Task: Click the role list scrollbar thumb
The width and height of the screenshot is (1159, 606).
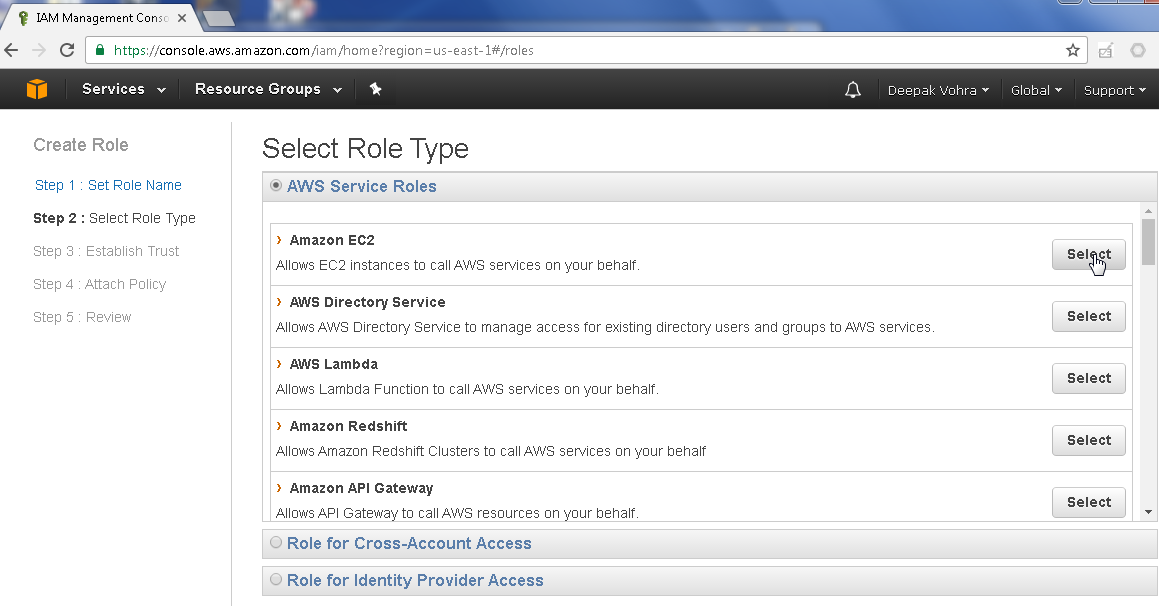Action: 1148,242
